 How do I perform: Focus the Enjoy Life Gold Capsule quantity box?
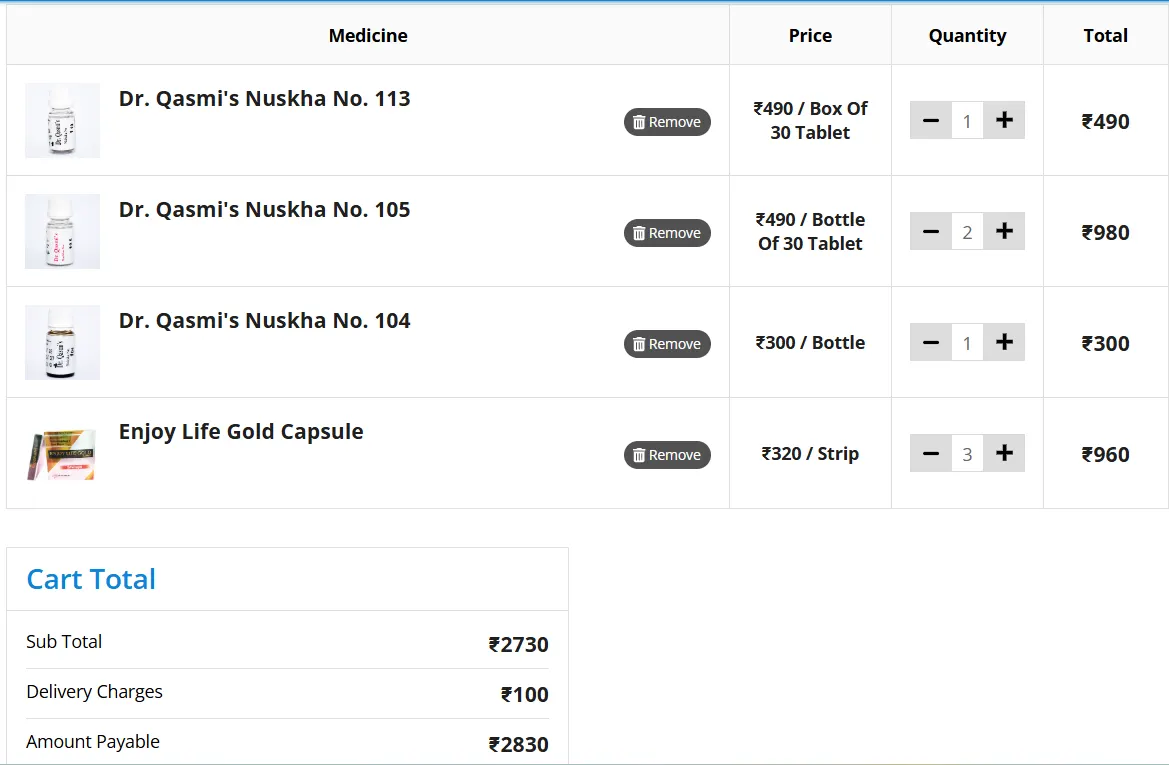tap(967, 454)
